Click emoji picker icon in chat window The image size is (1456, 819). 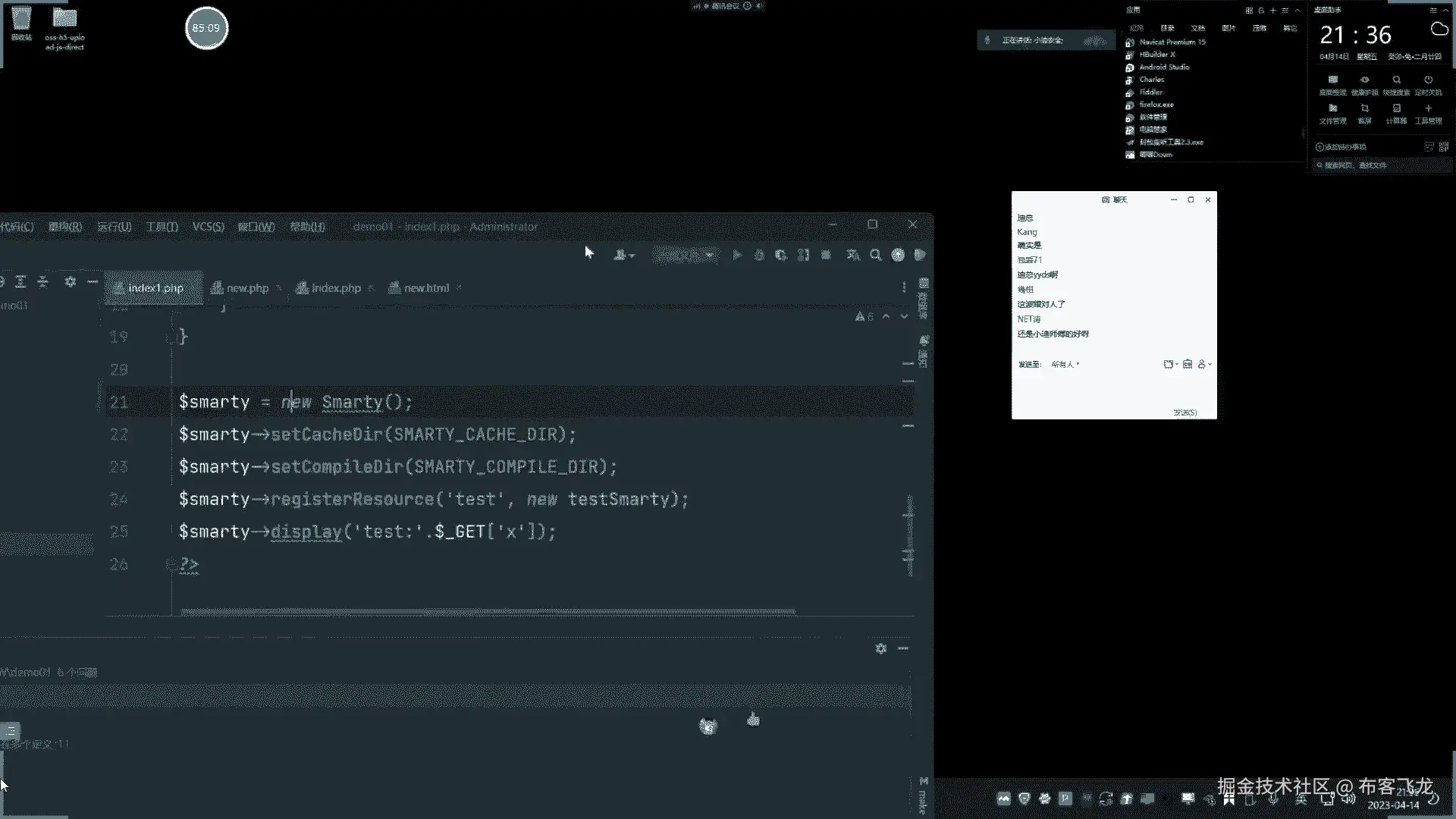pyautogui.click(x=1188, y=365)
